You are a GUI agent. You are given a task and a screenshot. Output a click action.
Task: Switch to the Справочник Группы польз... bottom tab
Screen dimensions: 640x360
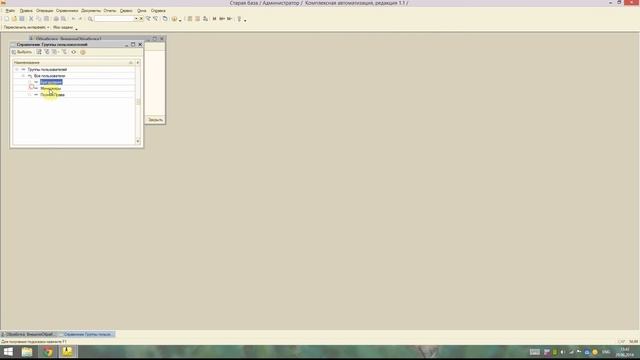87,334
